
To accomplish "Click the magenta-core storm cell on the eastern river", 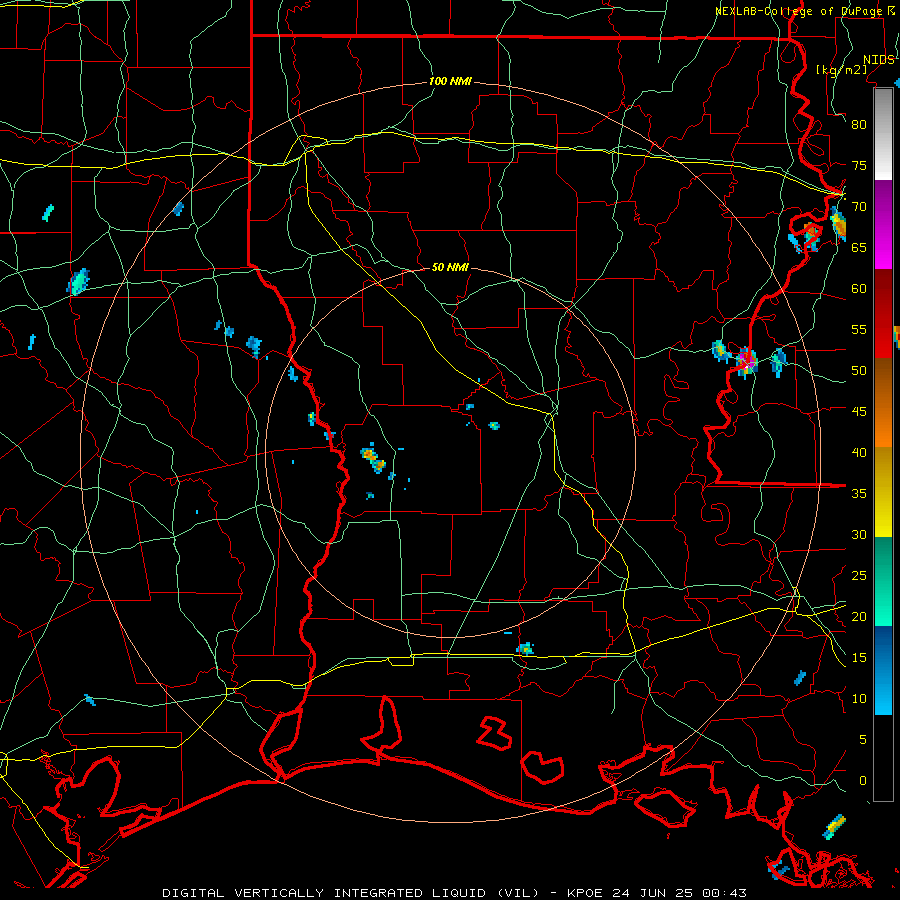I will [746, 362].
